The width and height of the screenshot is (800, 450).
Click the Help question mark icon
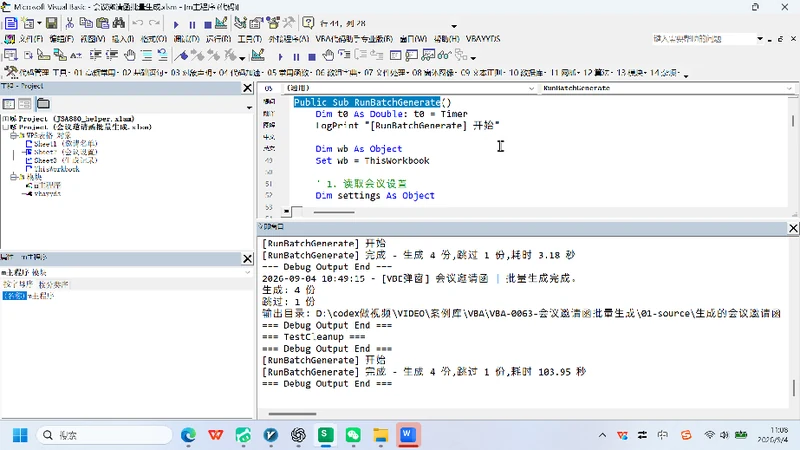308,23
